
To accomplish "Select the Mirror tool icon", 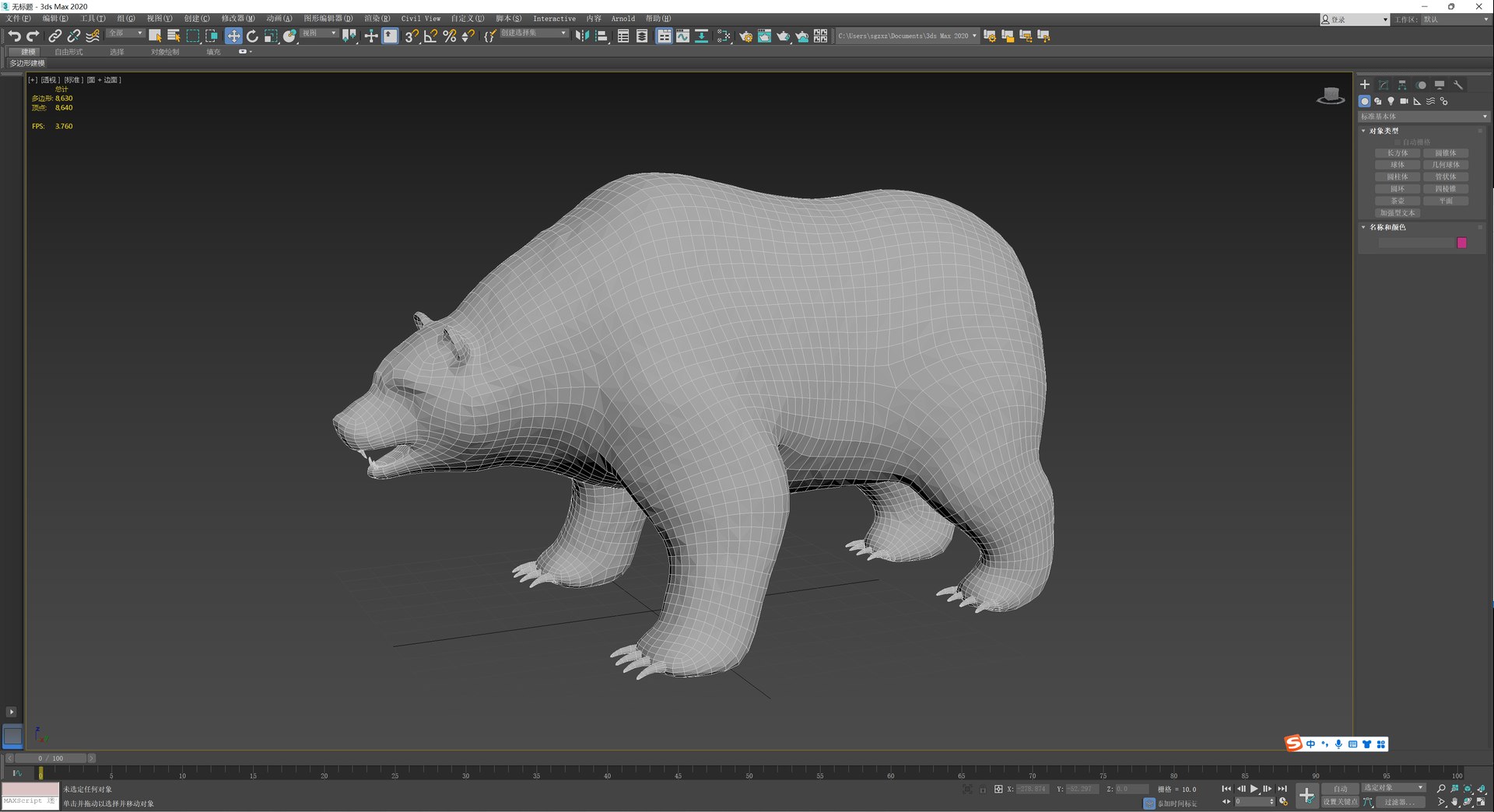I will (x=582, y=36).
